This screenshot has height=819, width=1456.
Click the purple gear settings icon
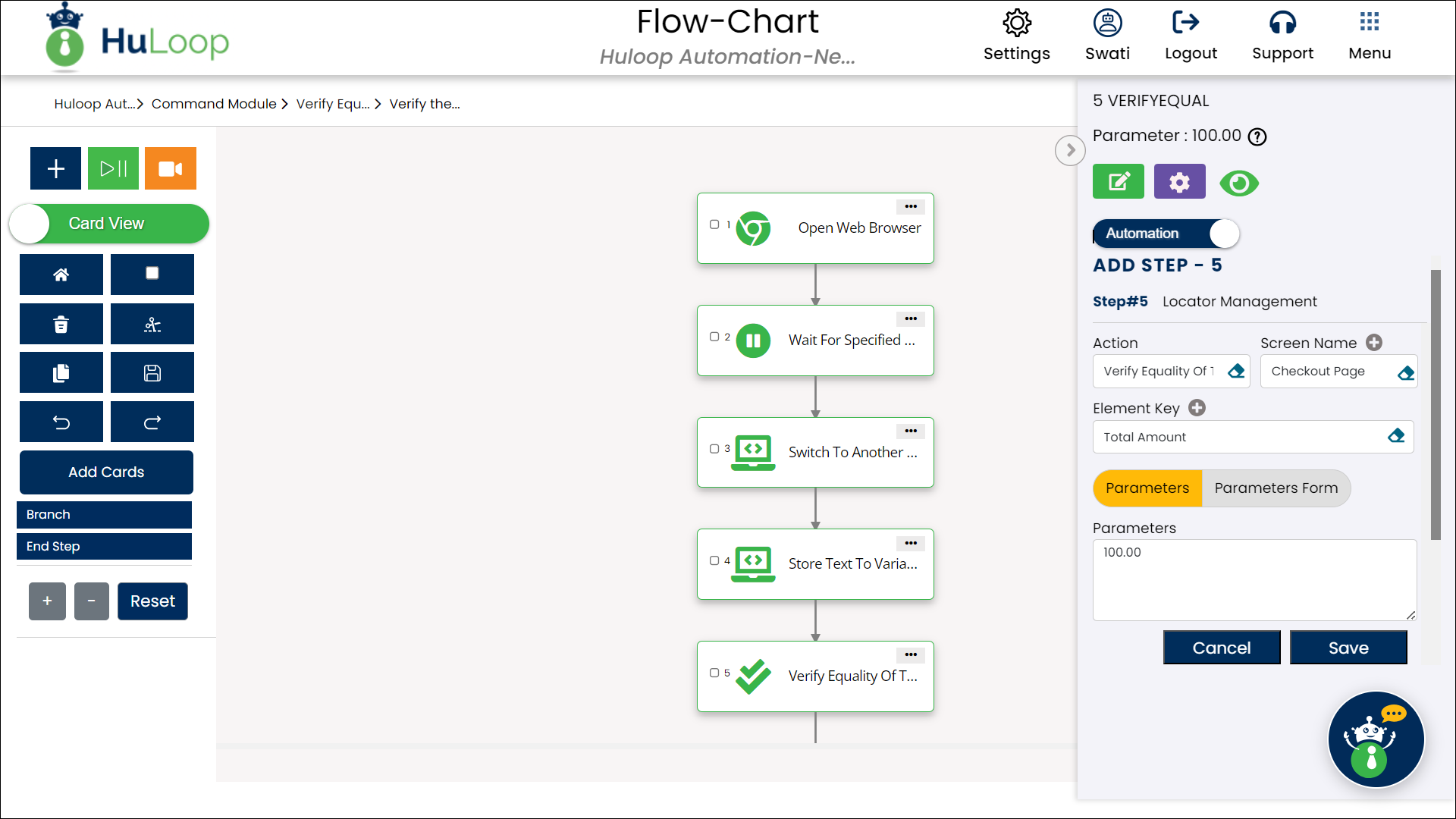[x=1179, y=182]
